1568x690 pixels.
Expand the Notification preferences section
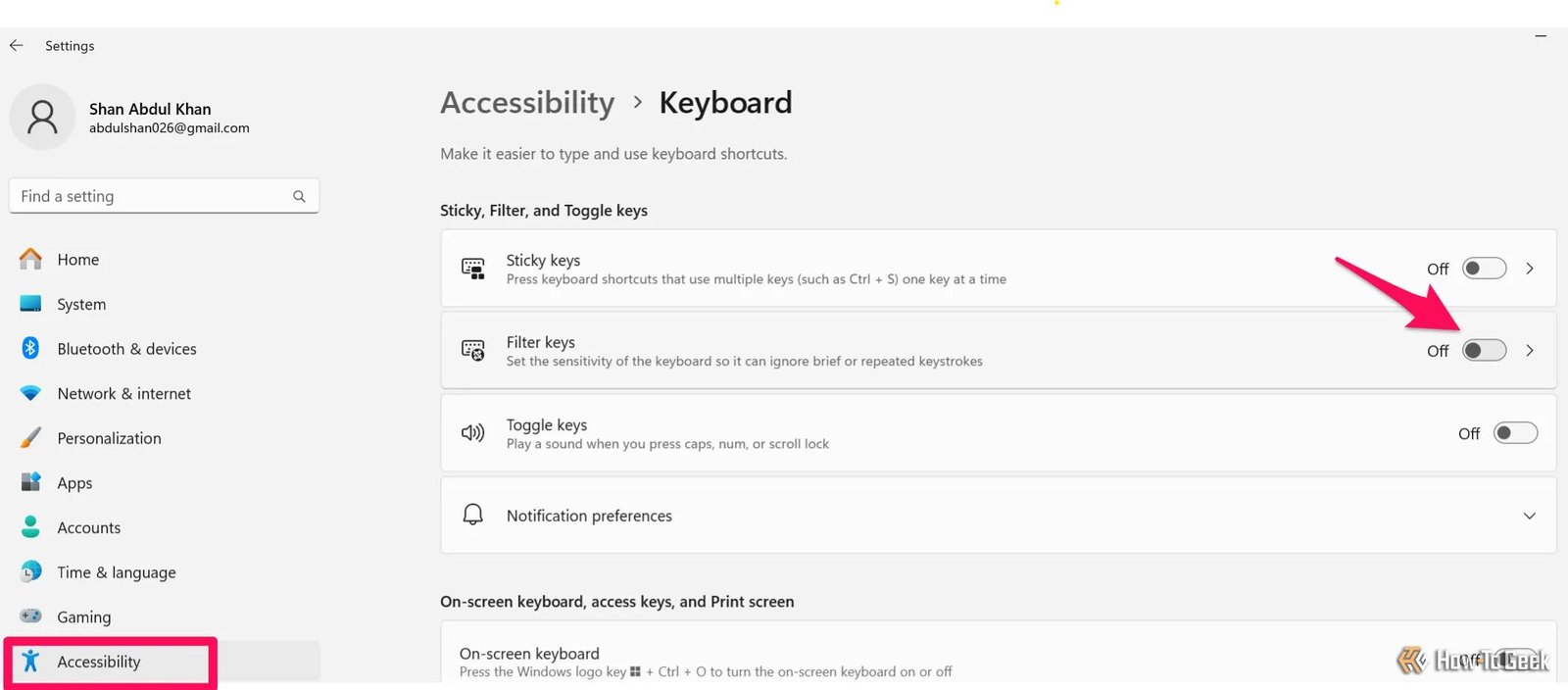coord(1529,516)
